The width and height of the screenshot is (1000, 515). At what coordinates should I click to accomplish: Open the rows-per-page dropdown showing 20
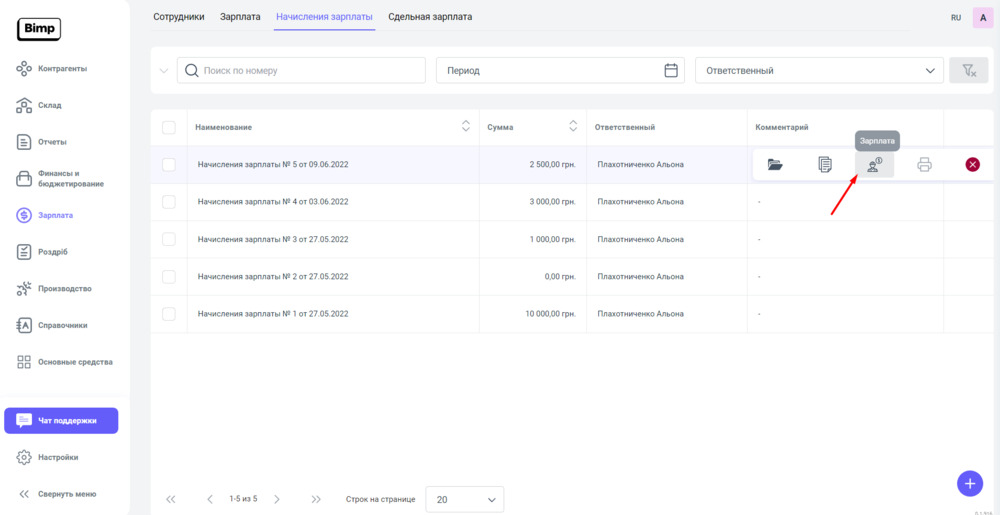464,499
